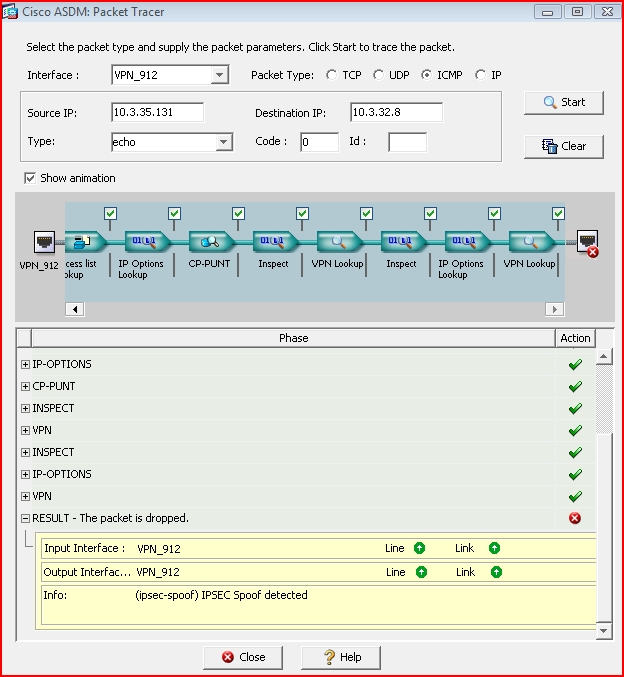The width and height of the screenshot is (624, 677).
Task: Collapse the RESULT packet is dropped row
Action: tap(25, 518)
